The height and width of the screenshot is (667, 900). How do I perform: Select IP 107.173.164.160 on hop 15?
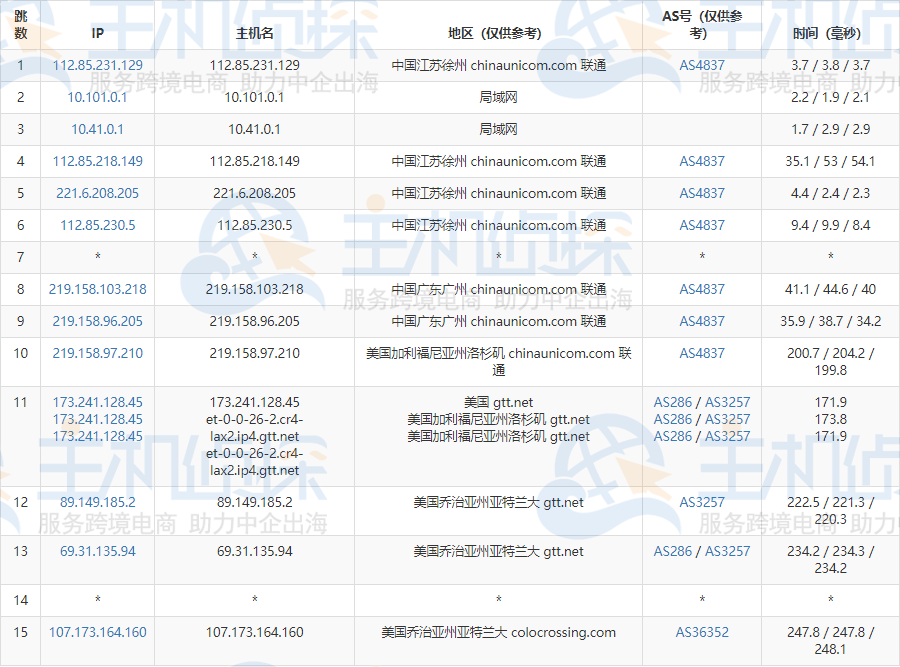pos(97,633)
